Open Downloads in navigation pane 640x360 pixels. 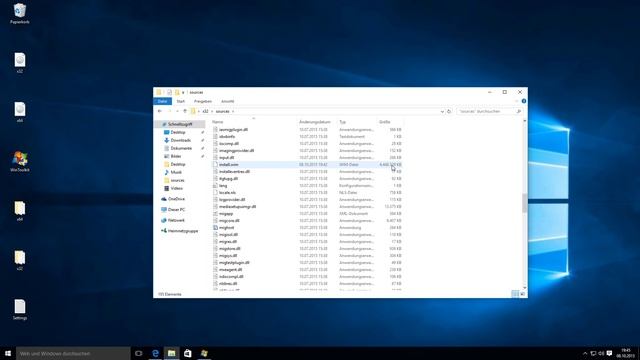(180, 140)
